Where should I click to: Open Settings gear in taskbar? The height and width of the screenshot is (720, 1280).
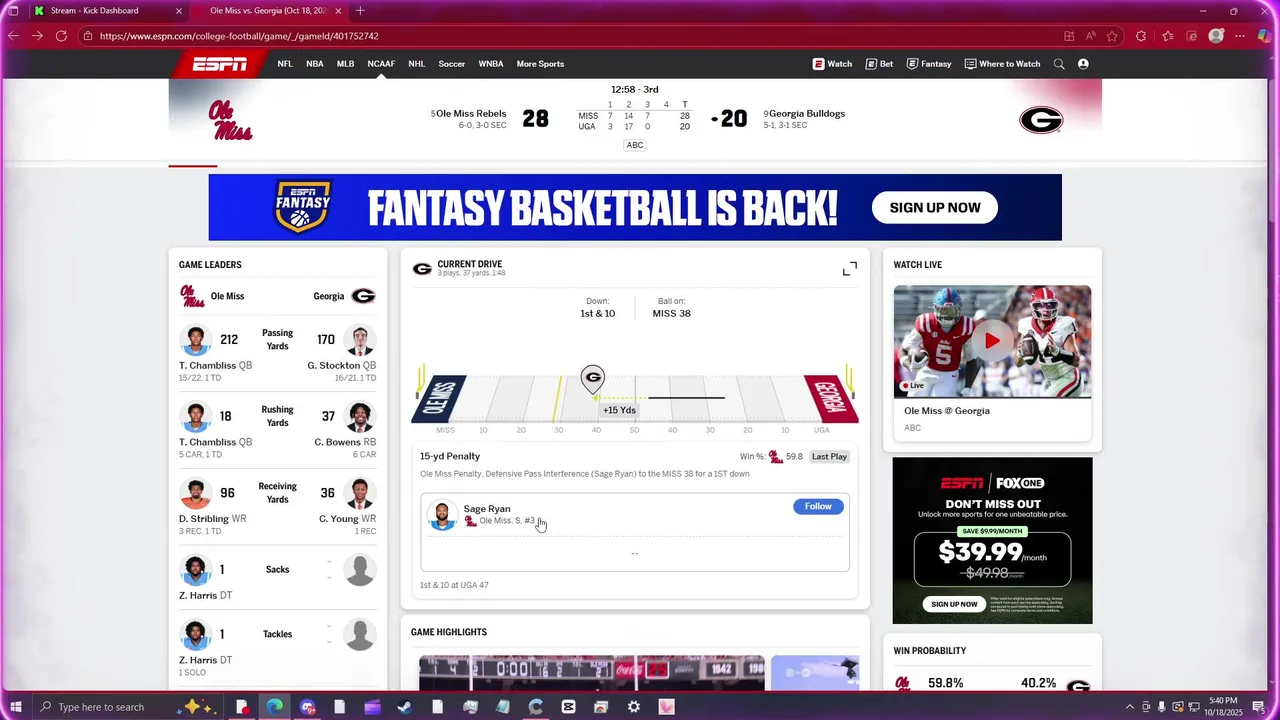pos(634,707)
